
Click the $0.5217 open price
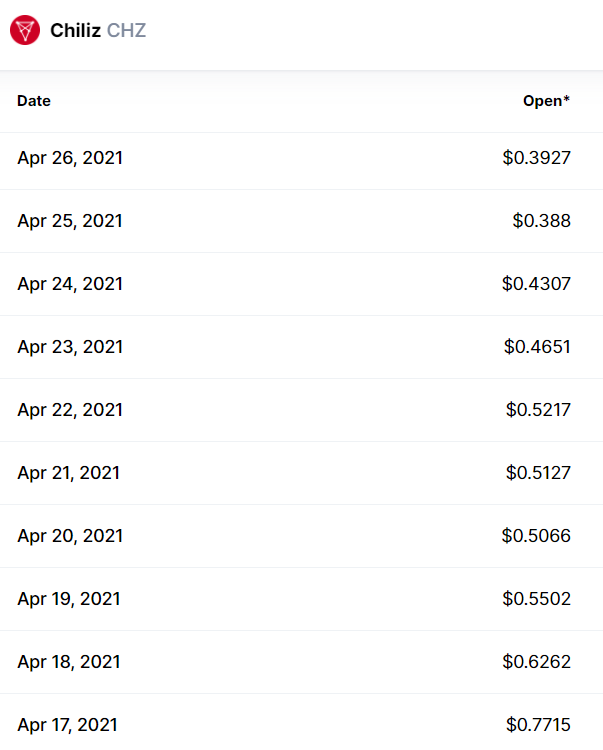pyautogui.click(x=538, y=410)
